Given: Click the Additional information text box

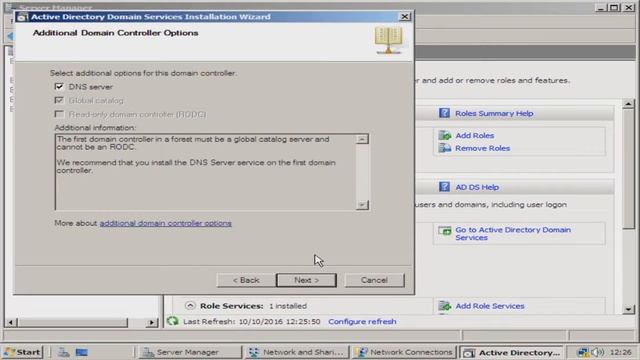Looking at the screenshot, I should pos(212,172).
